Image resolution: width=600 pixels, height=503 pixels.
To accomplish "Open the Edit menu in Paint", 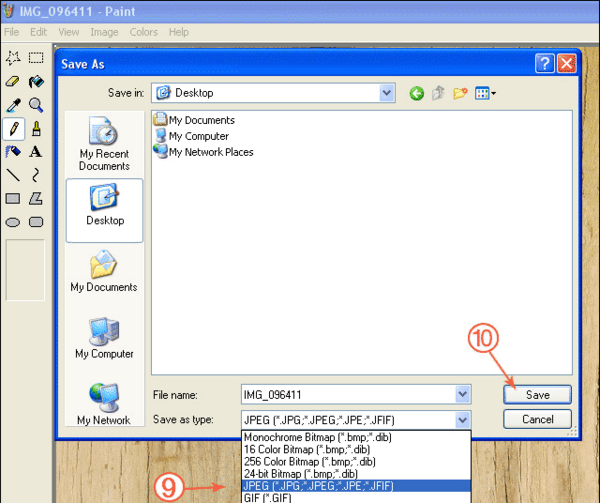I will coord(38,32).
